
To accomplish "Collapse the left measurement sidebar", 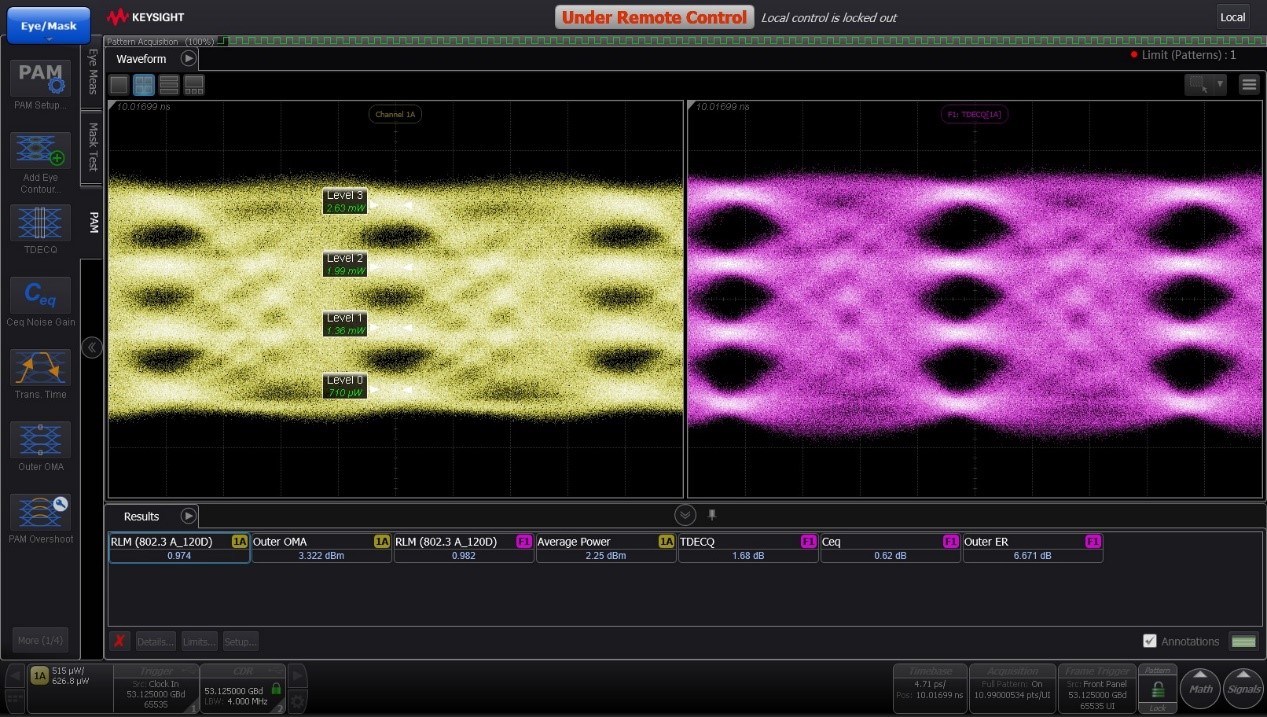I will [x=92, y=348].
